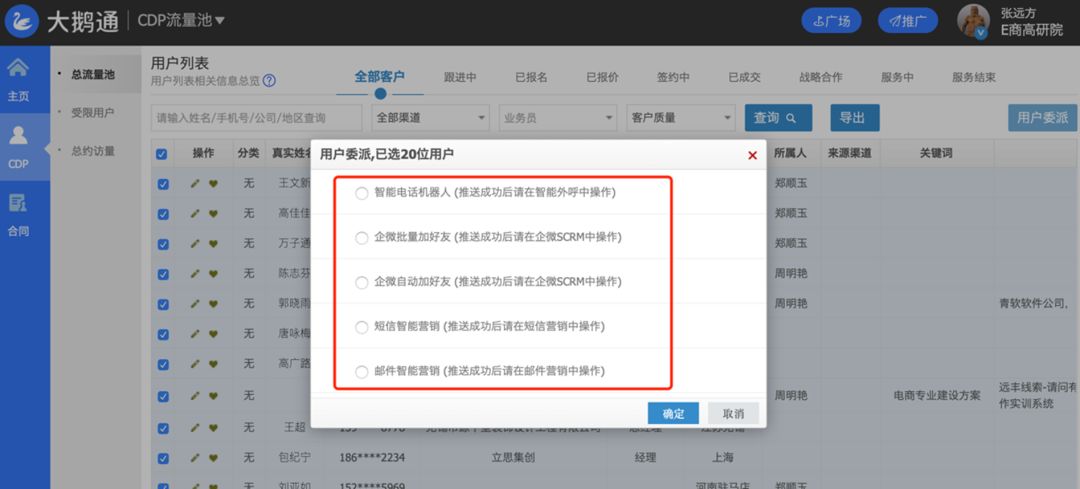Select the 企微自动加好友 radio option
This screenshot has width=1080, height=489.
pos(362,283)
